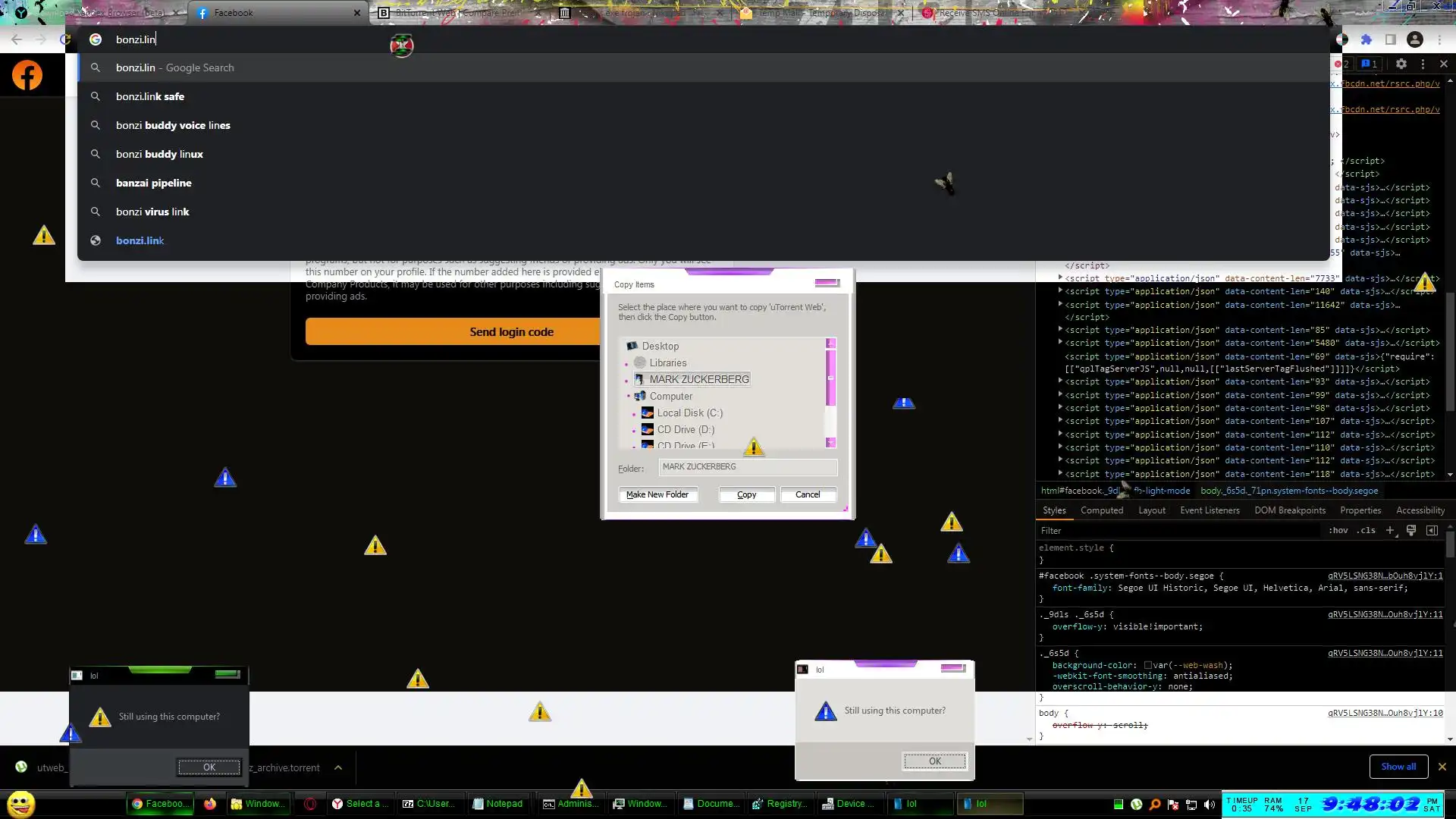This screenshot has height=819, width=1456.
Task: Click the DevTools error count badge
Action: click(x=1341, y=64)
